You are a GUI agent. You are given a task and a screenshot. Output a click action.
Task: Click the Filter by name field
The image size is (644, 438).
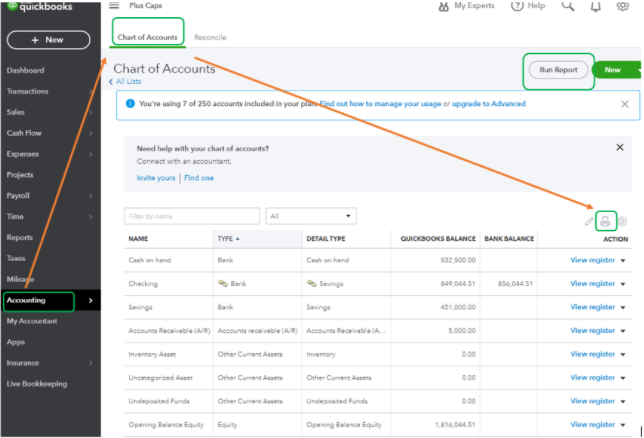(x=192, y=215)
